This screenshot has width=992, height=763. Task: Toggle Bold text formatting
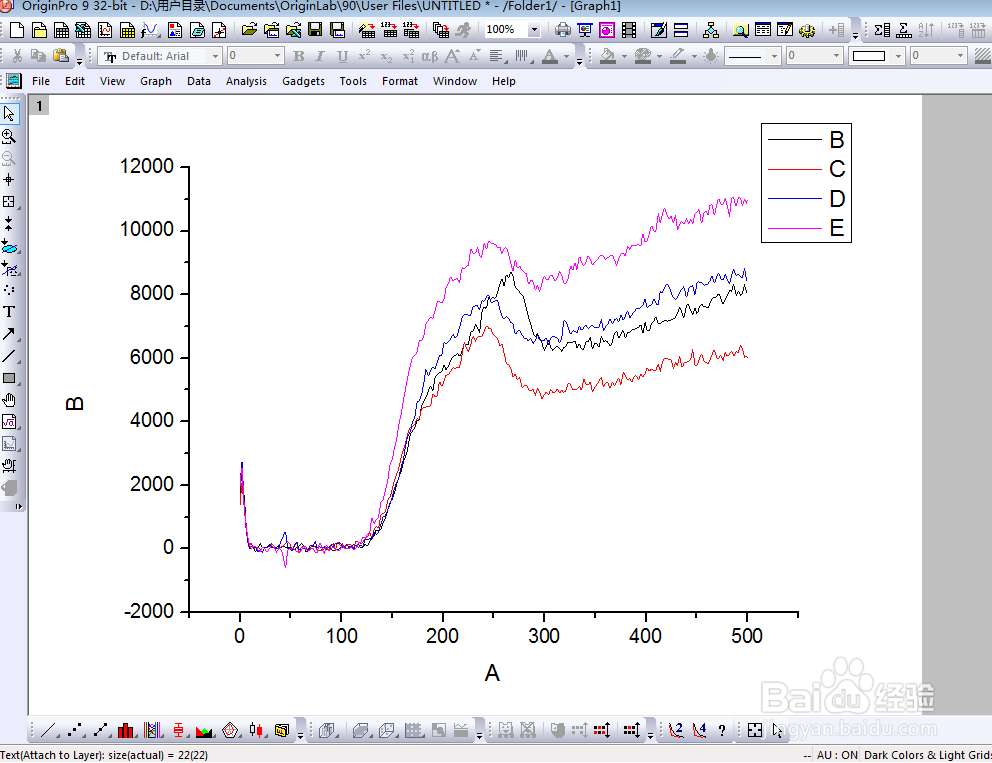coord(299,56)
